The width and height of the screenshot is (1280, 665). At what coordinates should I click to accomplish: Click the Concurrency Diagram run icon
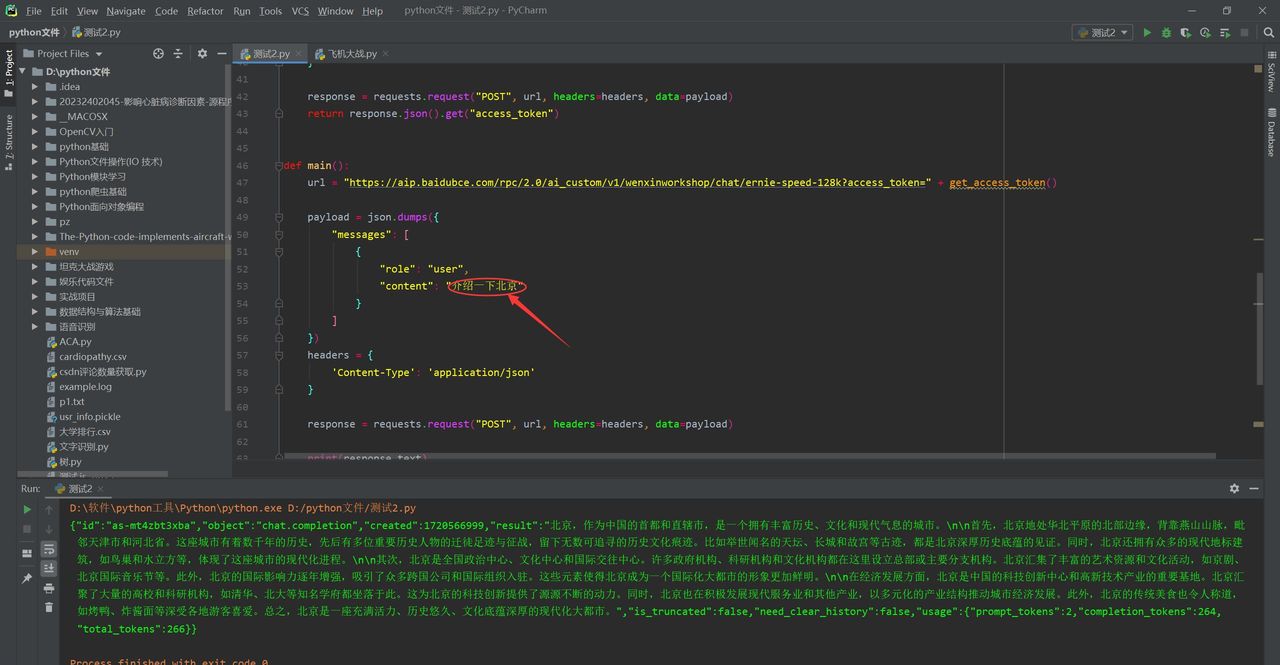pos(1223,33)
